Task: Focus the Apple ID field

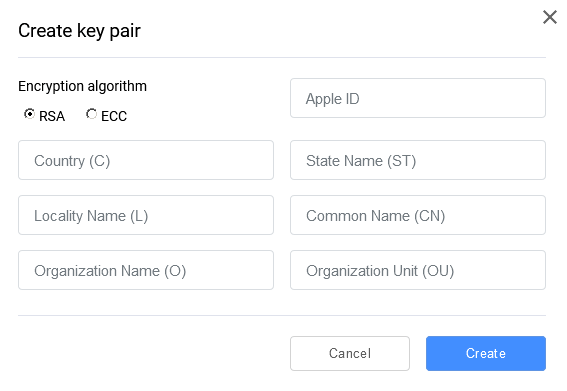Action: point(418,98)
